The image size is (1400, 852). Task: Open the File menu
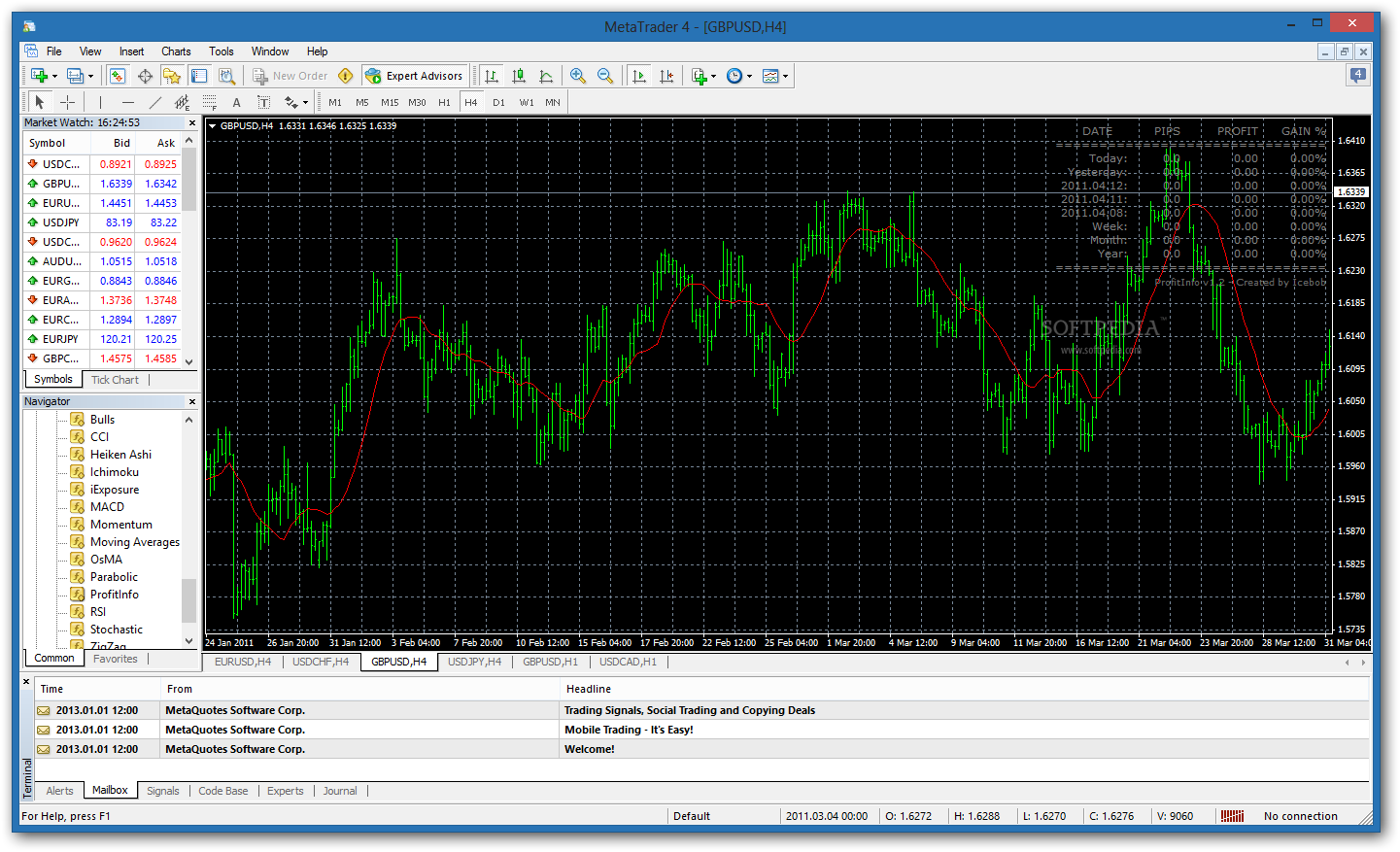53,51
